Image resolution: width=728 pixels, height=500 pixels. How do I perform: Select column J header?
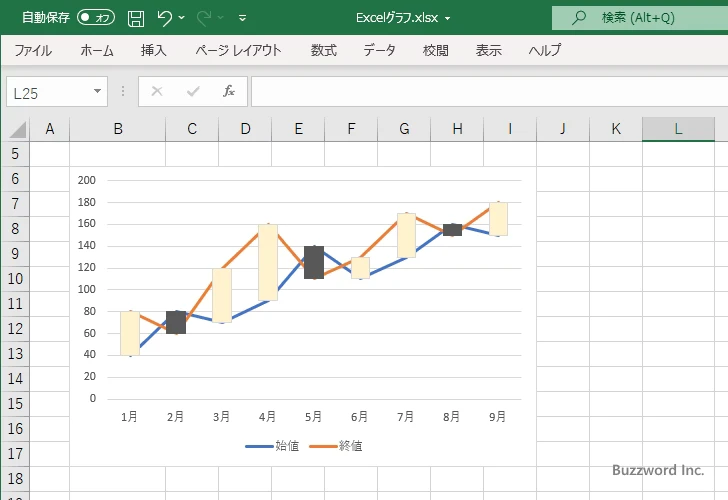(x=563, y=129)
